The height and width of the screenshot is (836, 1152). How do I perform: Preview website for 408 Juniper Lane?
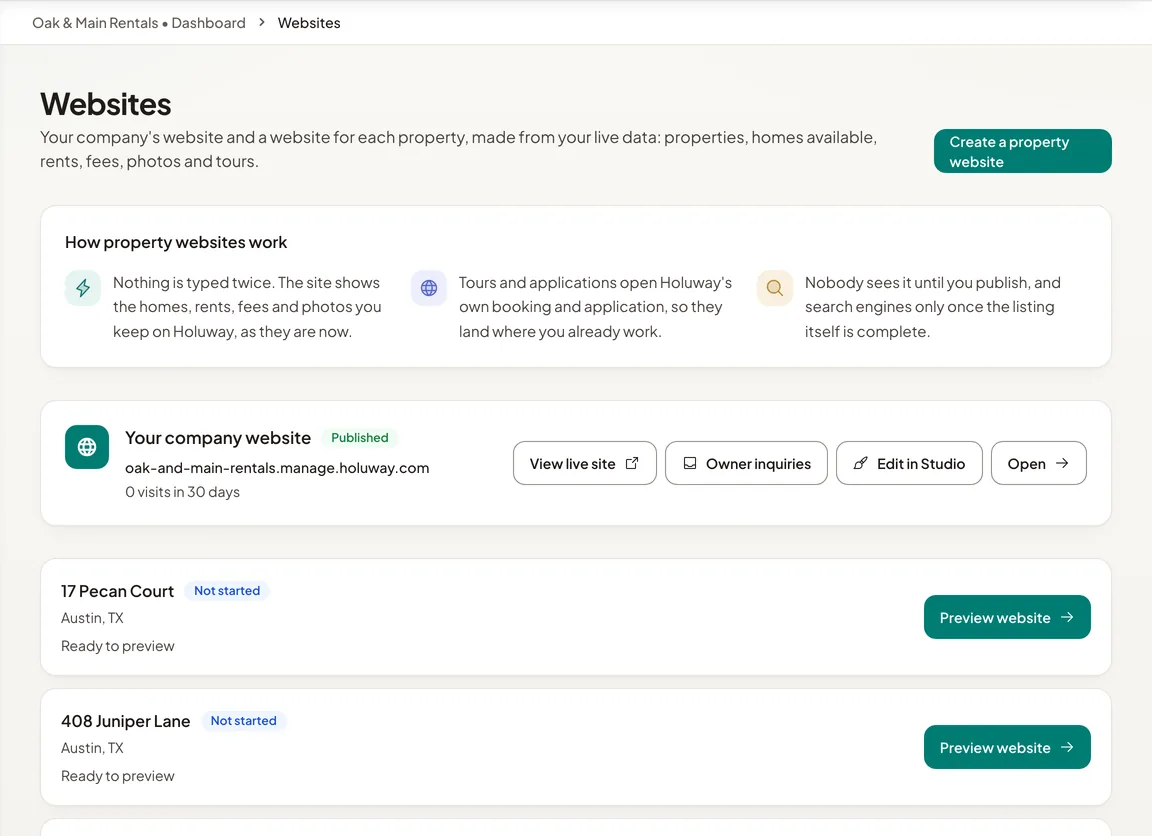pos(1007,747)
